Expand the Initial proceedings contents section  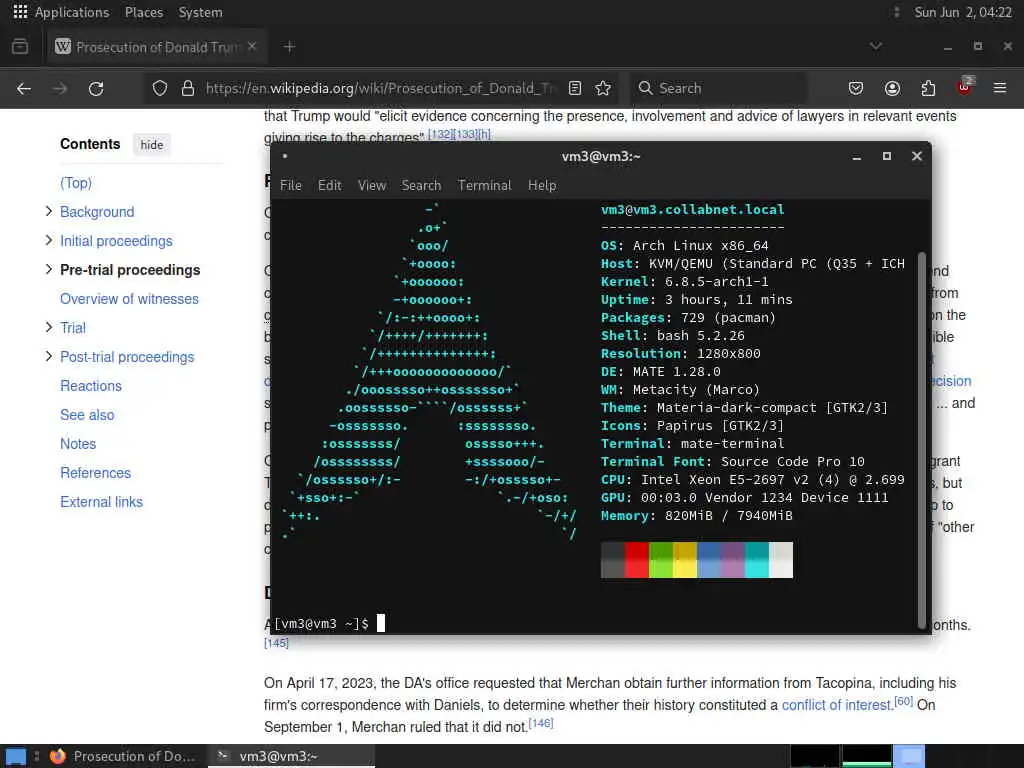point(48,240)
